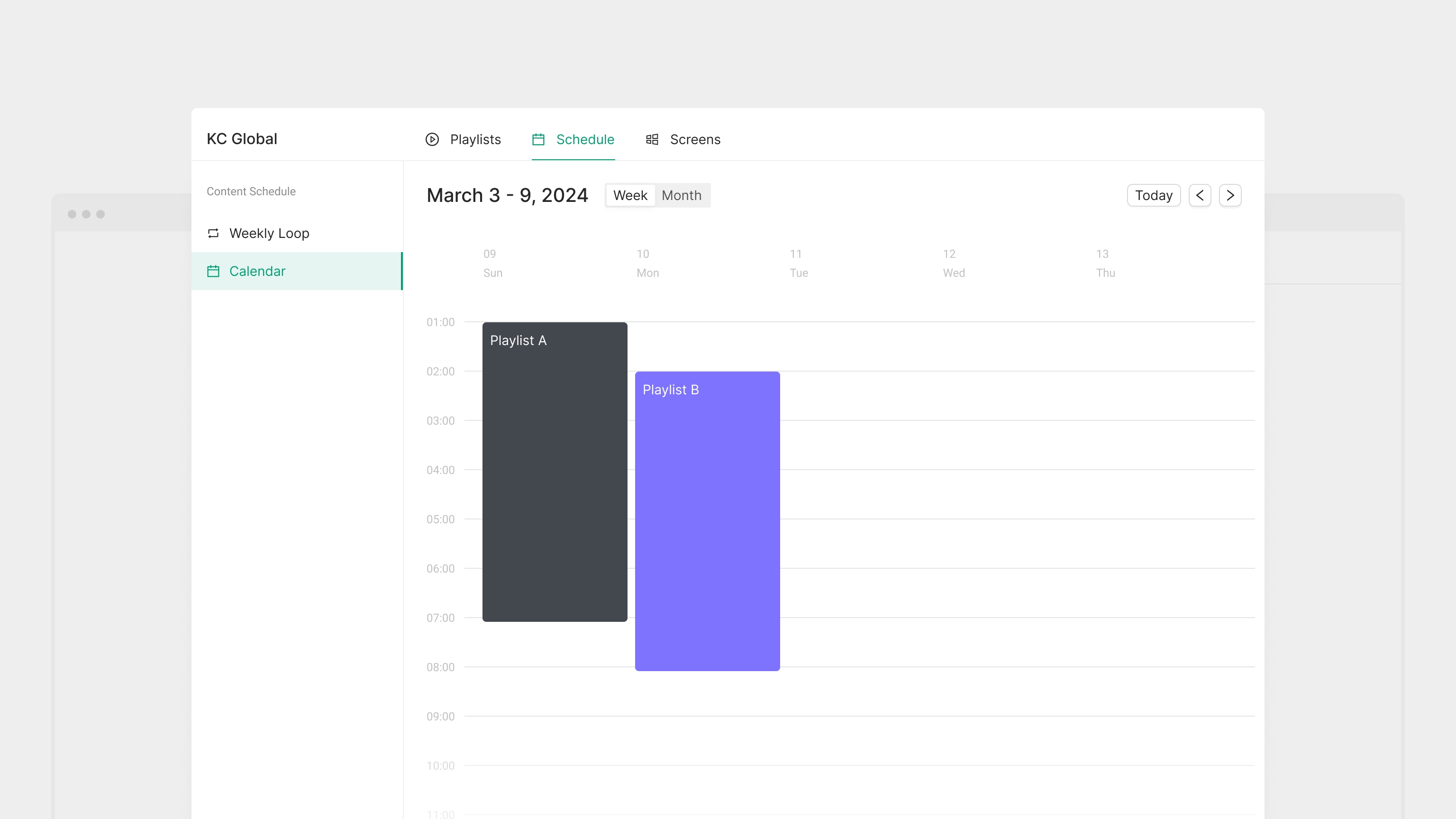Click the Calendar sidebar icon
Image resolution: width=1456 pixels, height=819 pixels.
click(213, 271)
